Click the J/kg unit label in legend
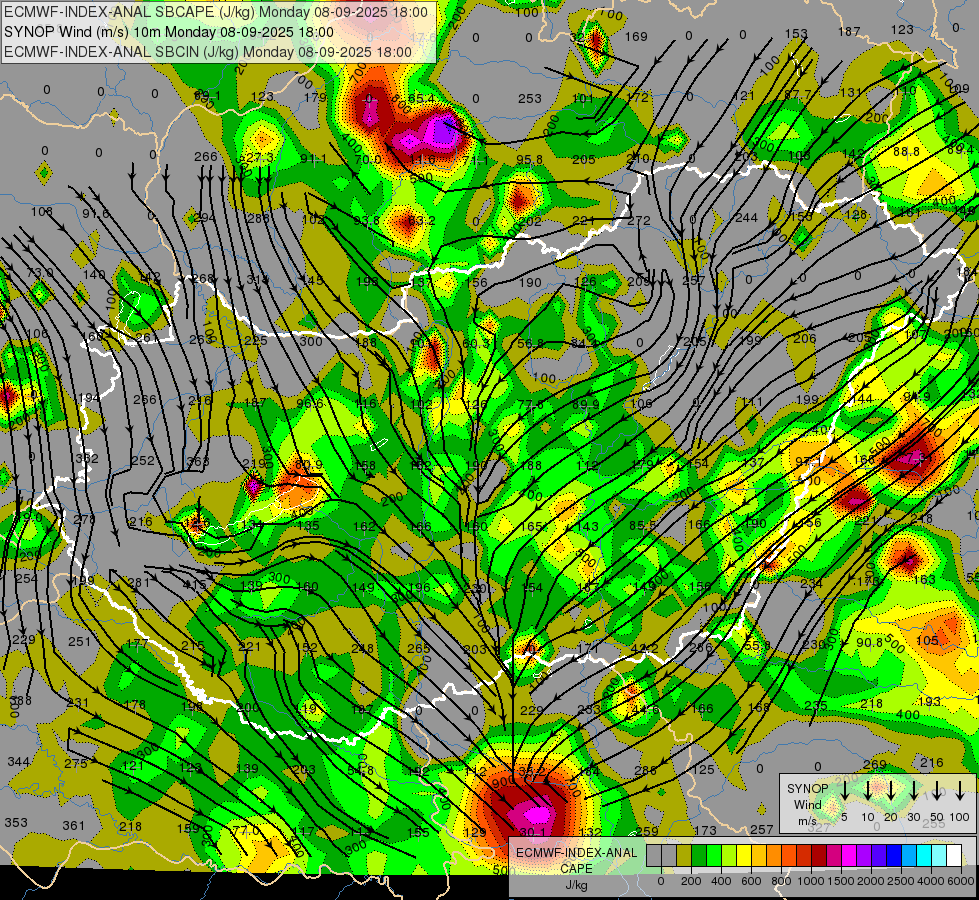 (576, 885)
